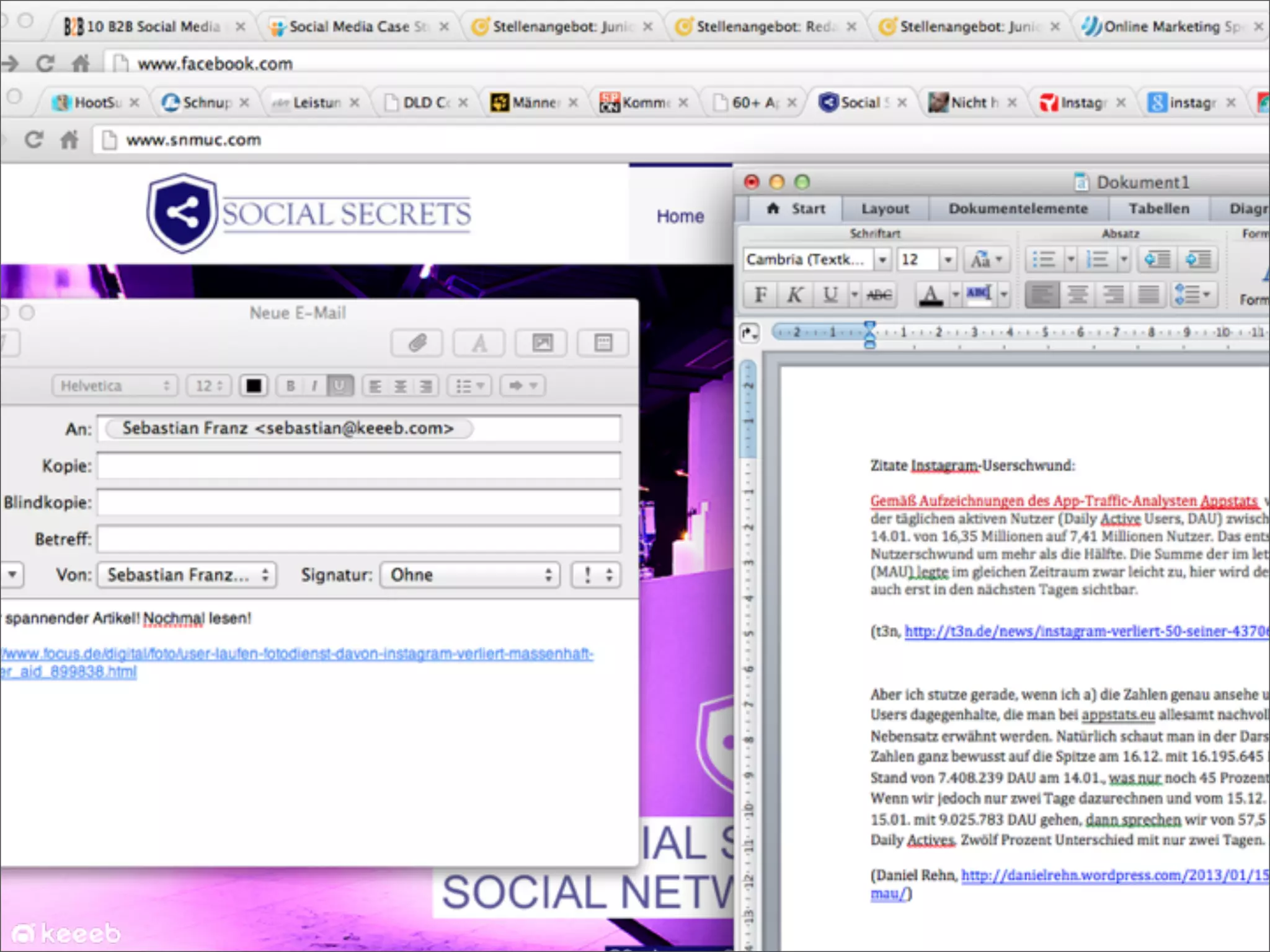Screen dimensions: 1270x952
Task: Click the attachment paperclip icon in the Mail window
Action: pyautogui.click(x=417, y=343)
